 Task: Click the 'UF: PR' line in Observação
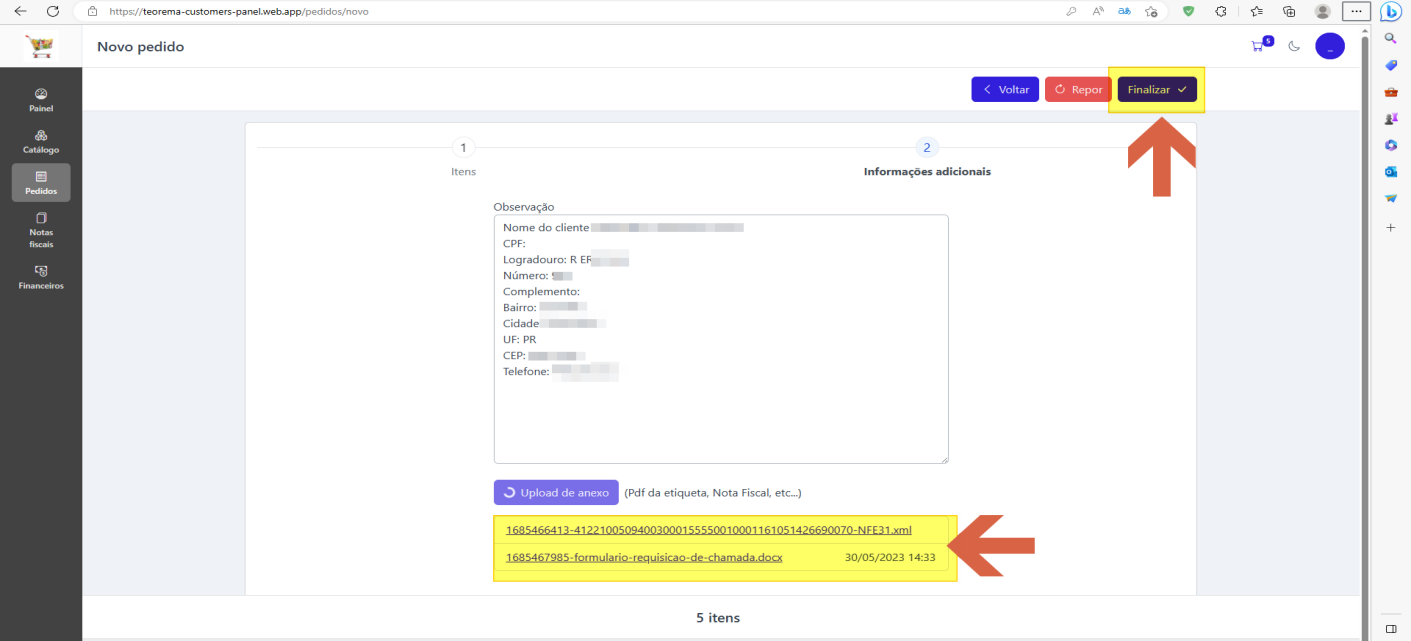(520, 340)
